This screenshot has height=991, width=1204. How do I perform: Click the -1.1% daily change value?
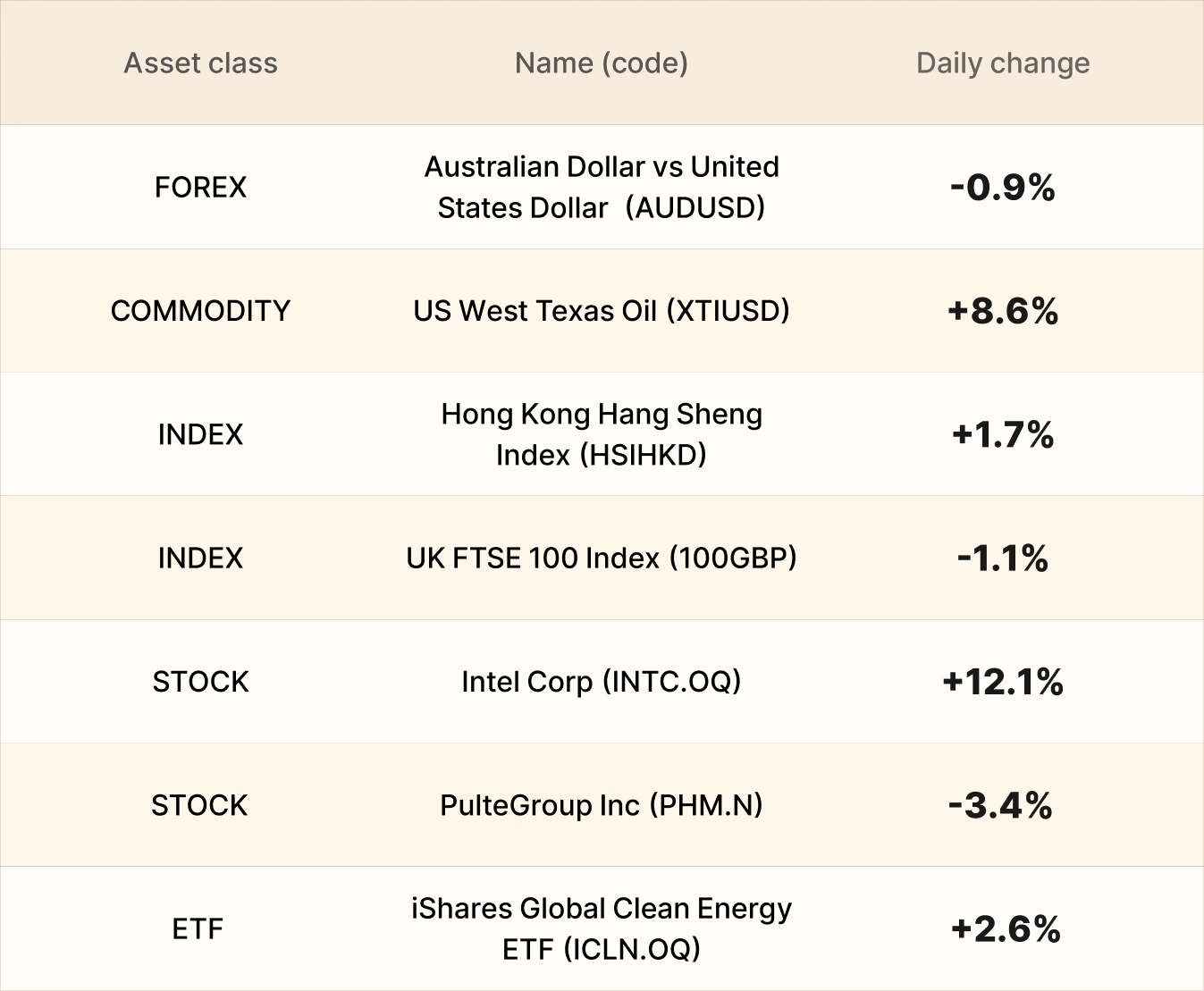tap(1003, 558)
